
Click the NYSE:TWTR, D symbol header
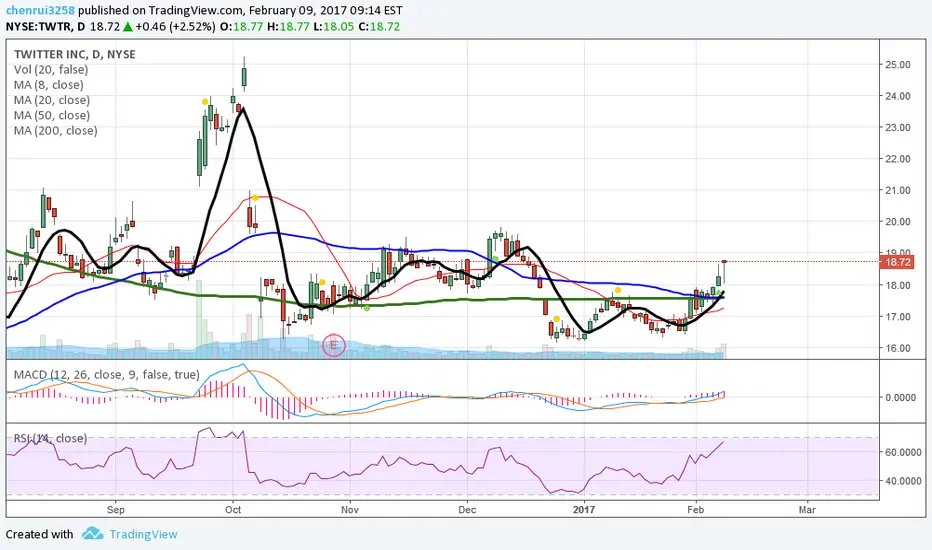tap(45, 27)
